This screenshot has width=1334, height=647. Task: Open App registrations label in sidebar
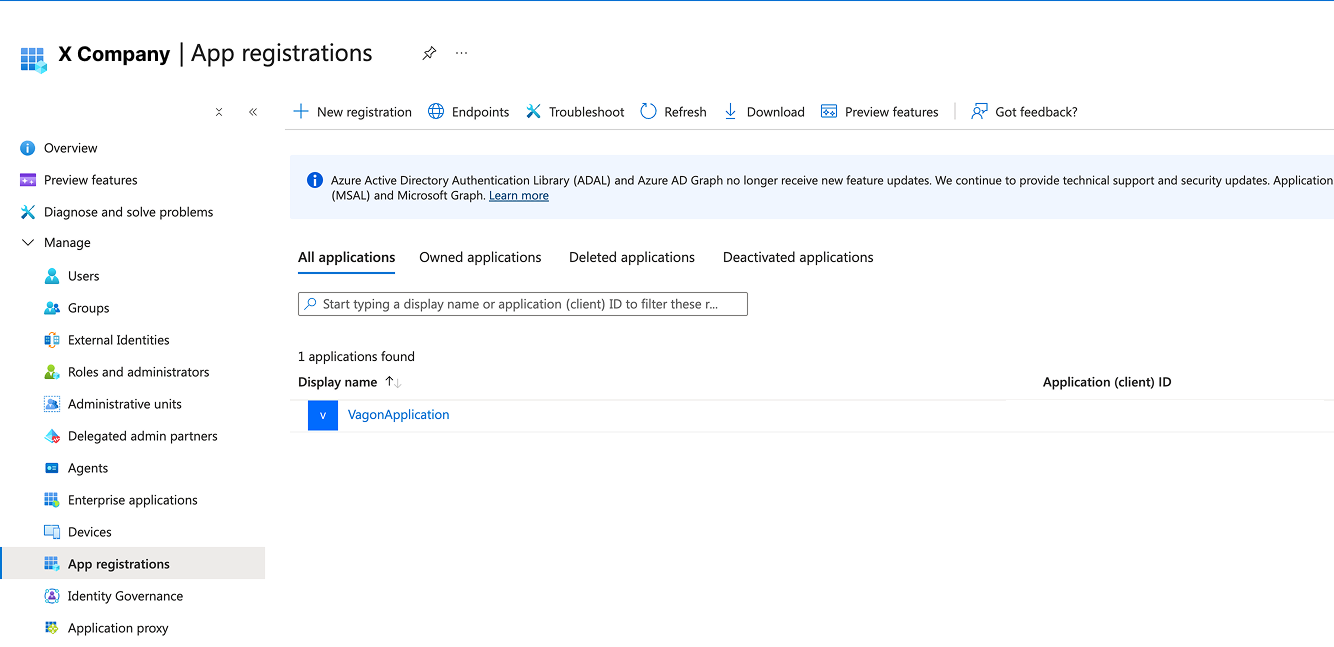coord(119,564)
